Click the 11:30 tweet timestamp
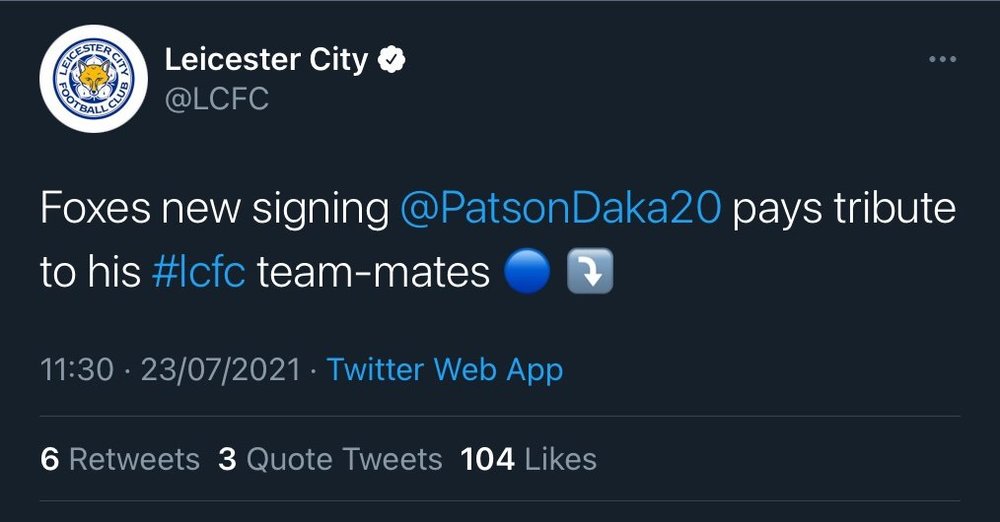Screen dimensions: 1000x522 pos(77,369)
